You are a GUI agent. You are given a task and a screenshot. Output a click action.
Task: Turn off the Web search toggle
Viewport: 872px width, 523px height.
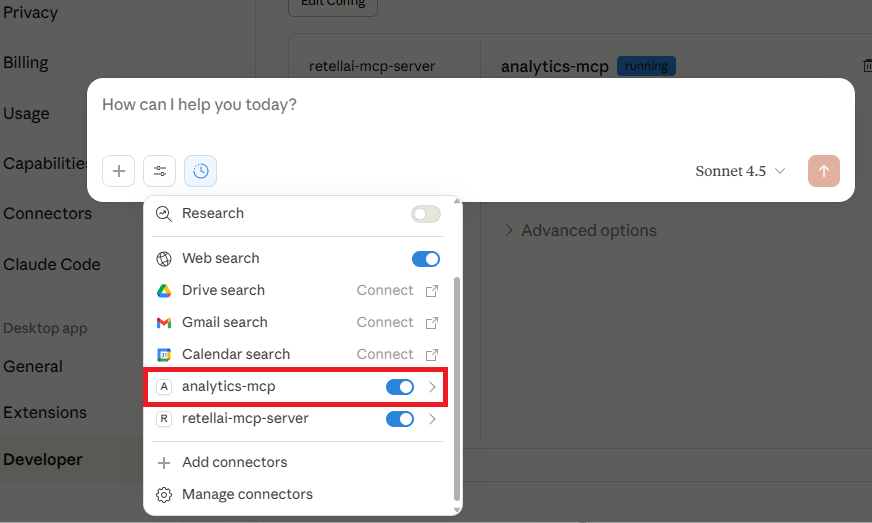click(425, 259)
